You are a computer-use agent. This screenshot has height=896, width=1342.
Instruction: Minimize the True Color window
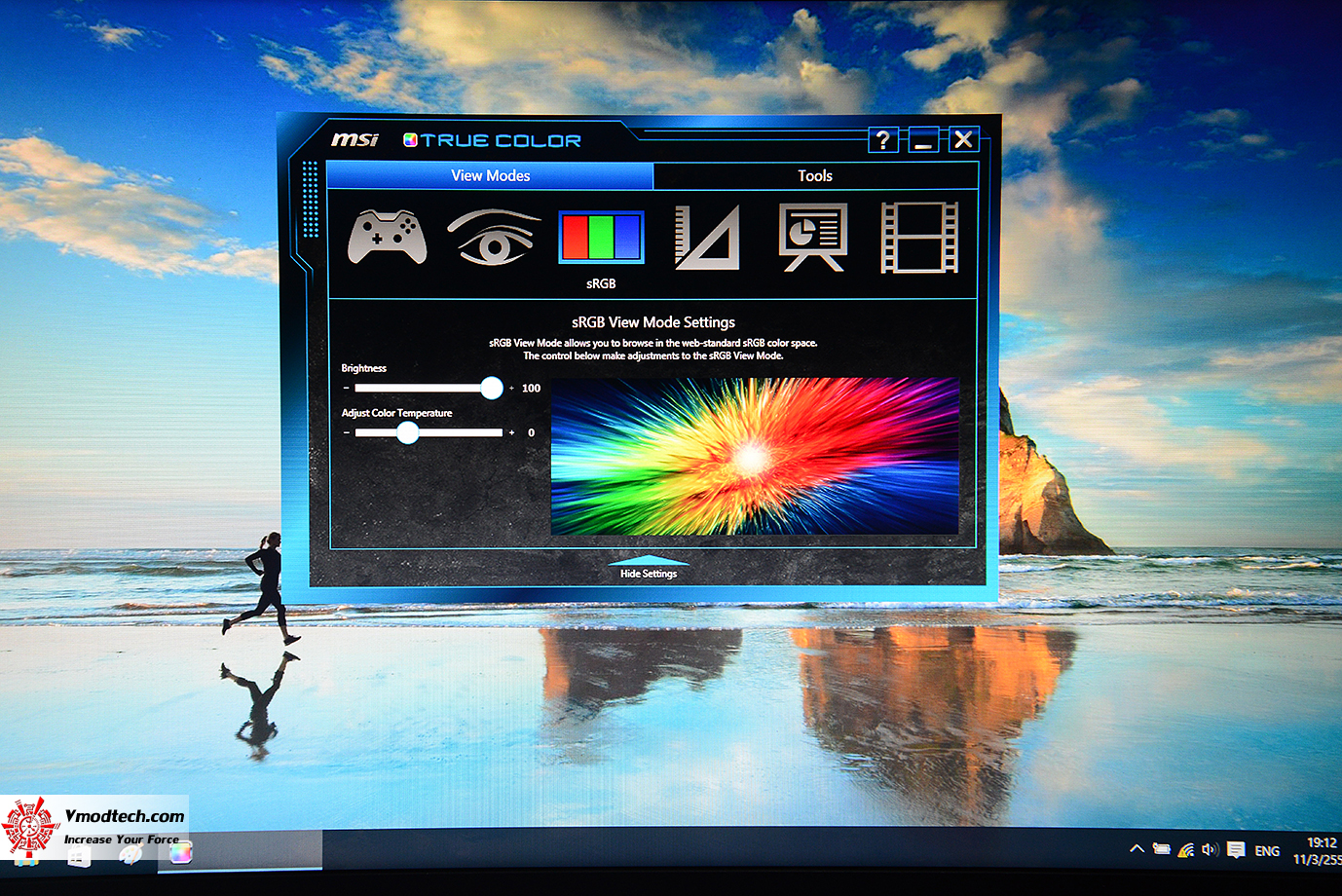pos(923,140)
